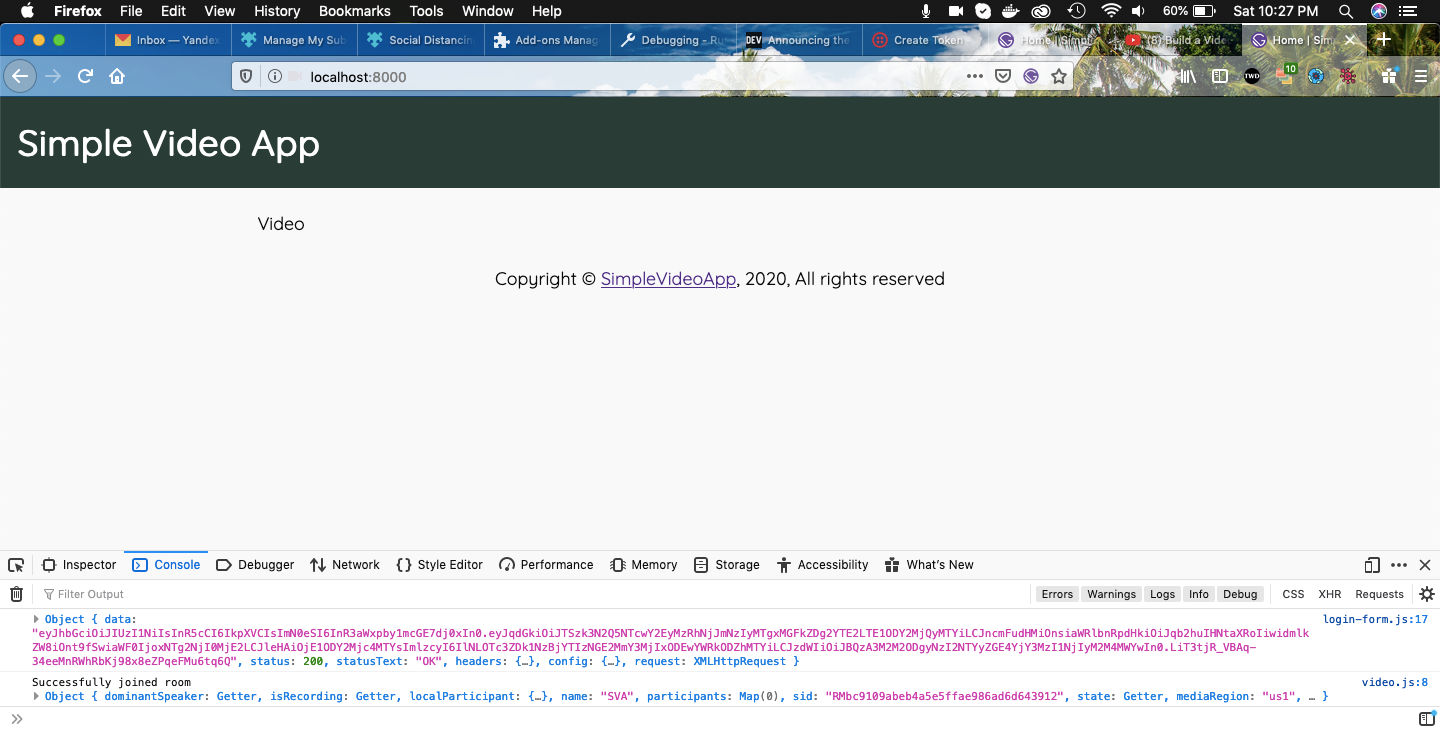The height and width of the screenshot is (749, 1440).
Task: Open DevTools customize three-dot menu
Action: coord(1399,565)
